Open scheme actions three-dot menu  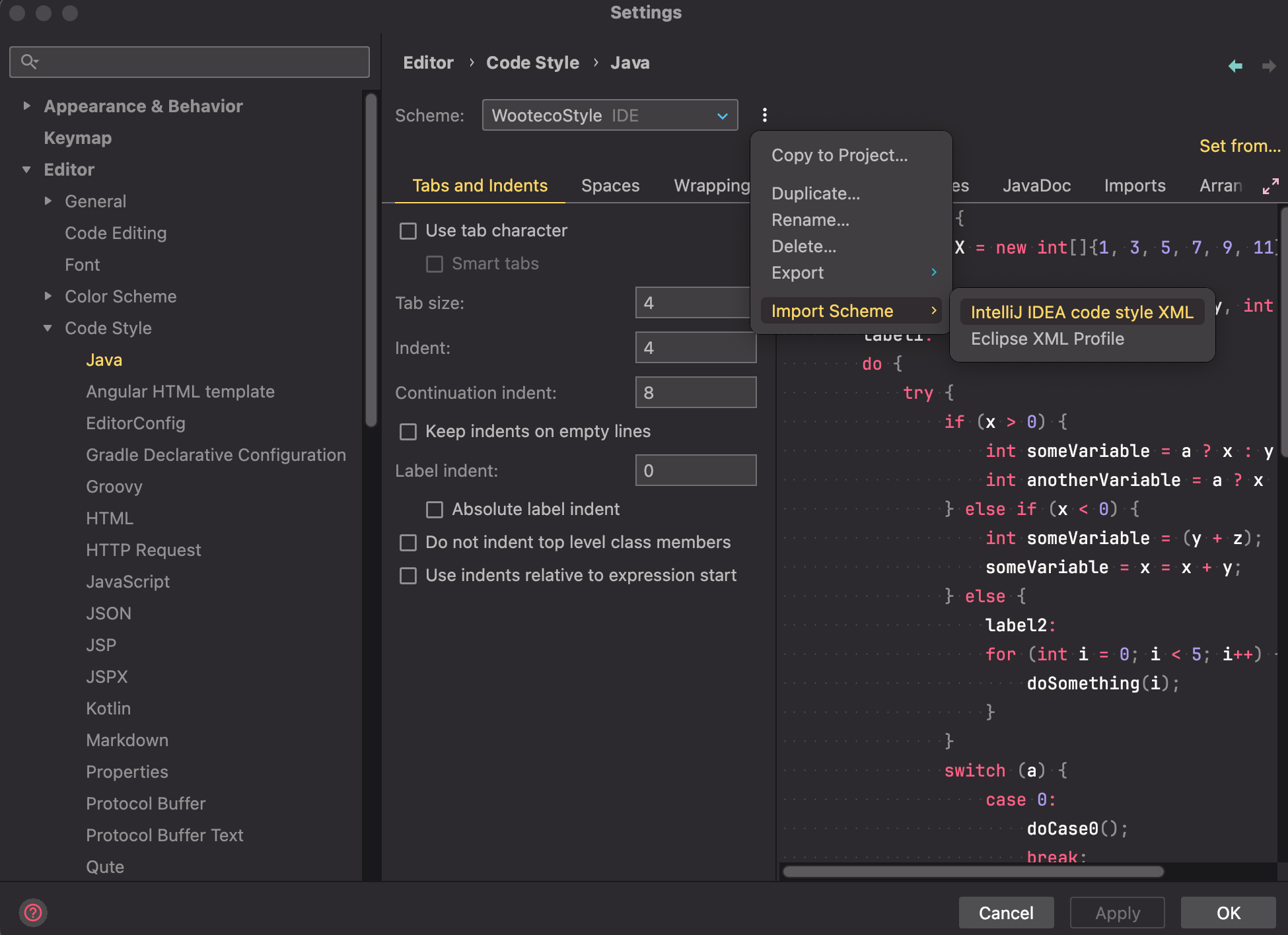pos(764,116)
